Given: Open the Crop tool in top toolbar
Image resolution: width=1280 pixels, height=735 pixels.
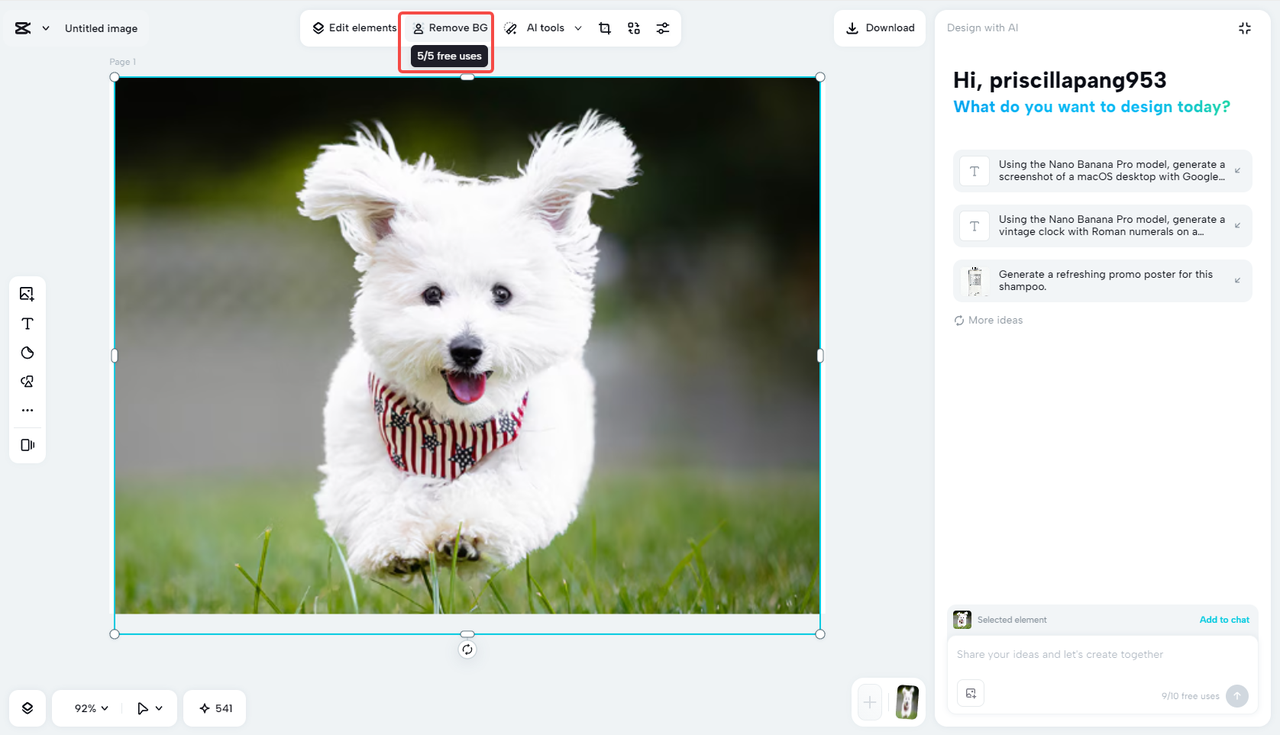Looking at the screenshot, I should click(x=604, y=28).
